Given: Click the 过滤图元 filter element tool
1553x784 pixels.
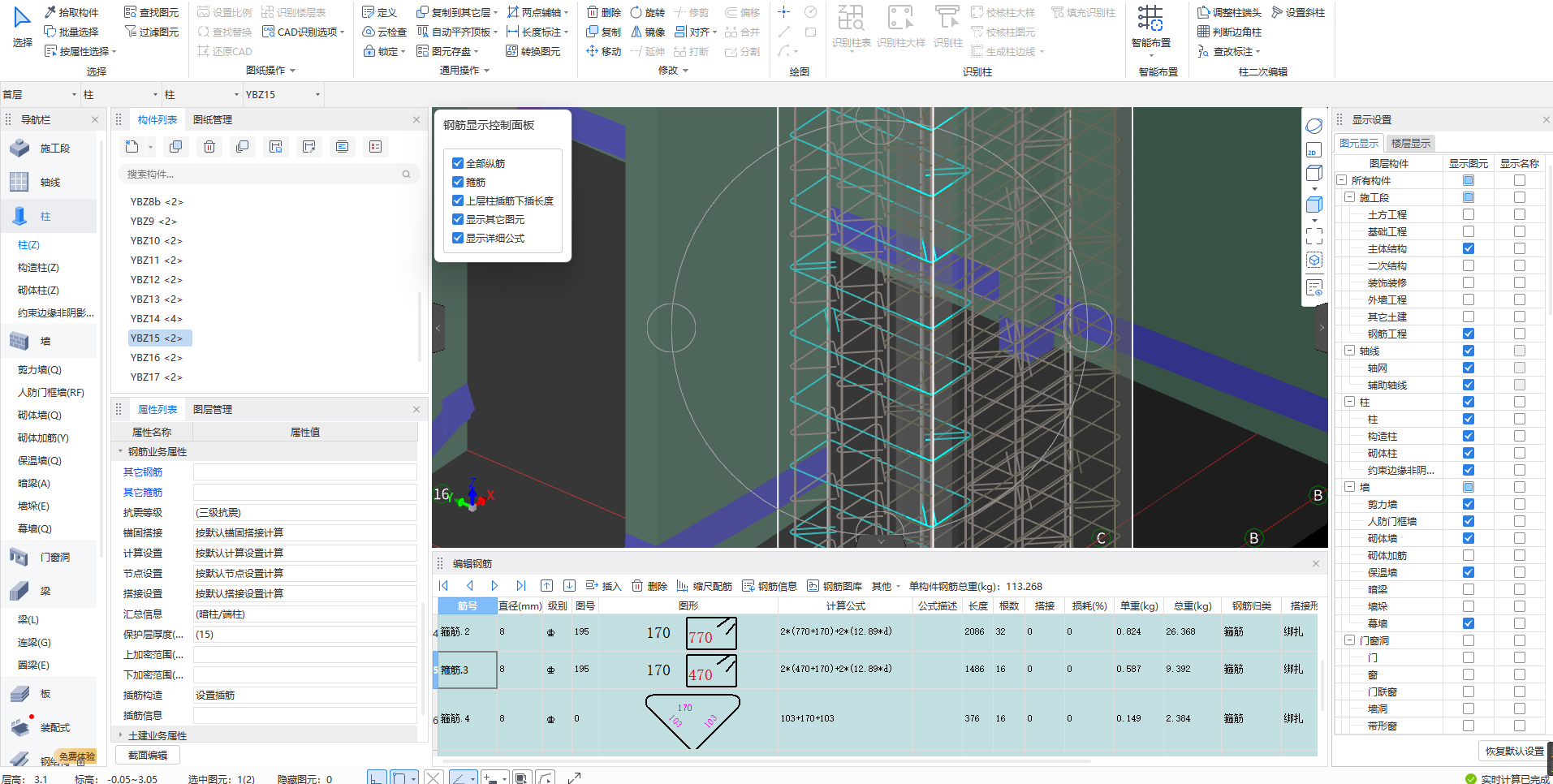Looking at the screenshot, I should [x=152, y=32].
